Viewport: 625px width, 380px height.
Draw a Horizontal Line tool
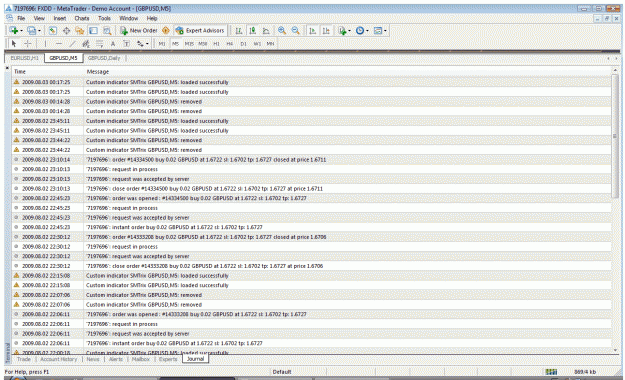[59, 43]
